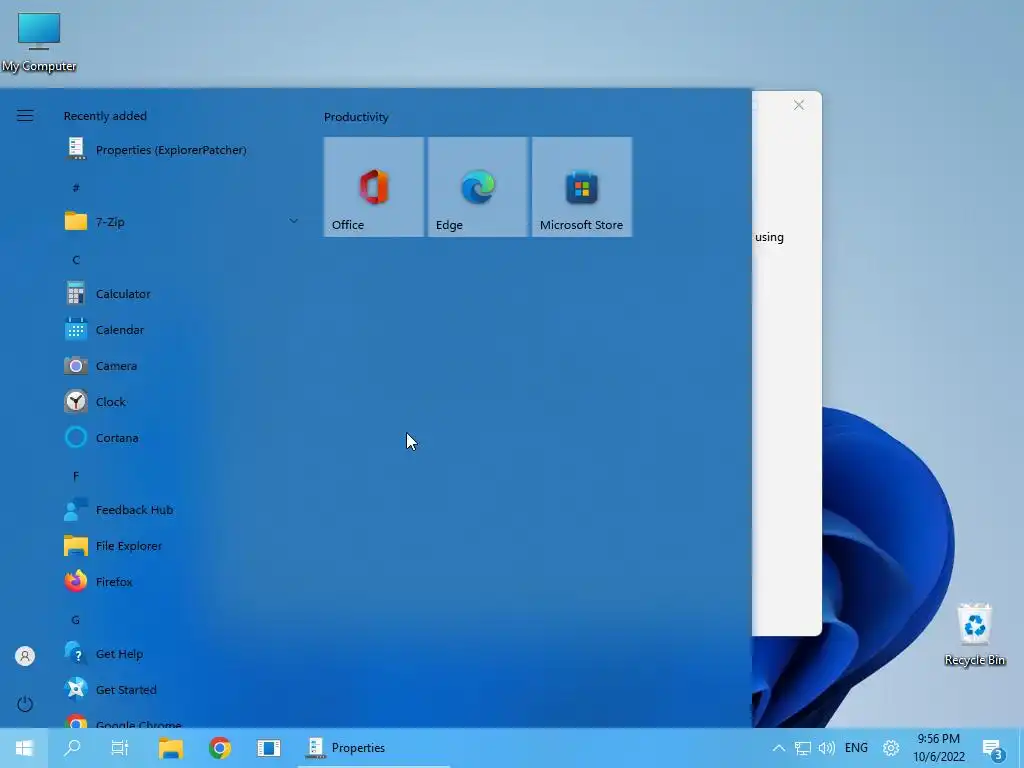Launch Firefox from the app list
Viewport: 1024px width, 768px height.
coord(181,581)
